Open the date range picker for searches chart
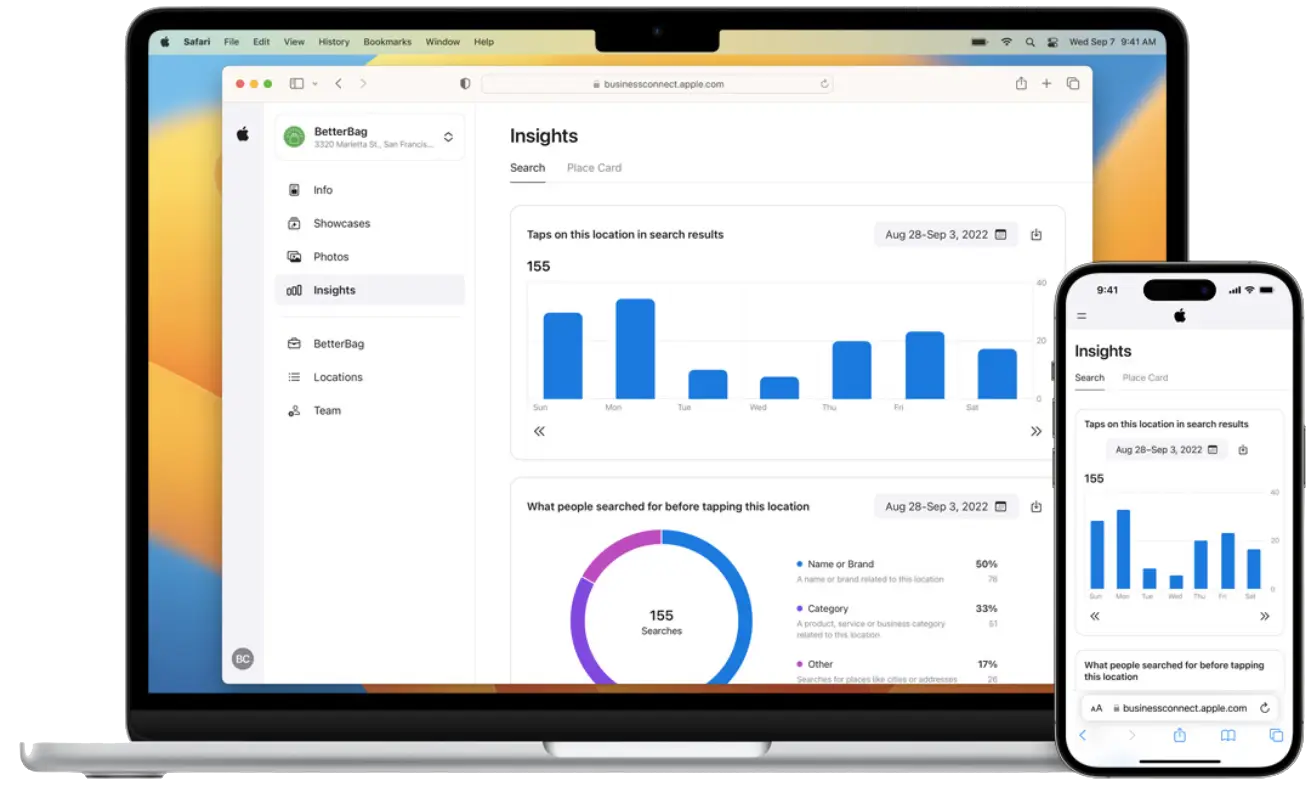1316x788 pixels. pos(945,507)
